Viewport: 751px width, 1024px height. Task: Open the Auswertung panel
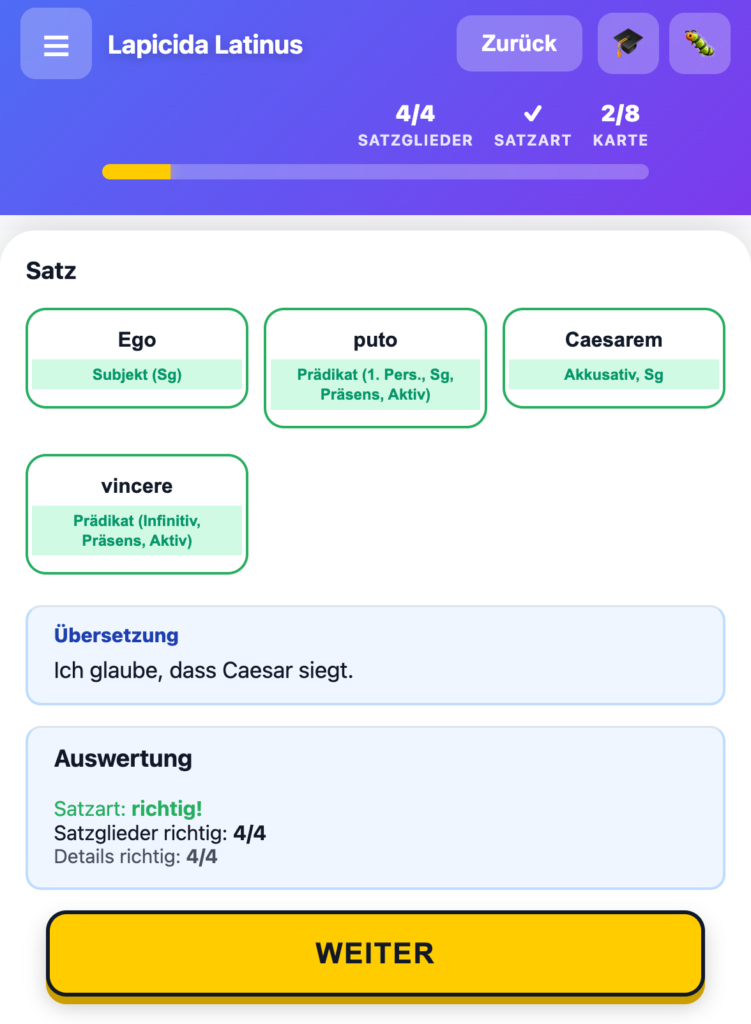pyautogui.click(x=375, y=806)
